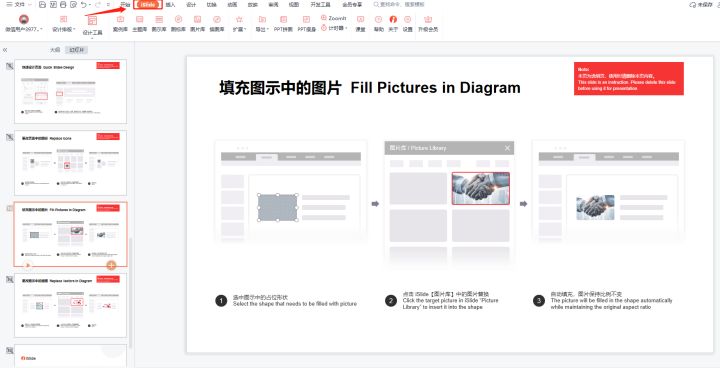Click the command search box in the ribbon
Screen dimensions: 720x368
pos(399,5)
